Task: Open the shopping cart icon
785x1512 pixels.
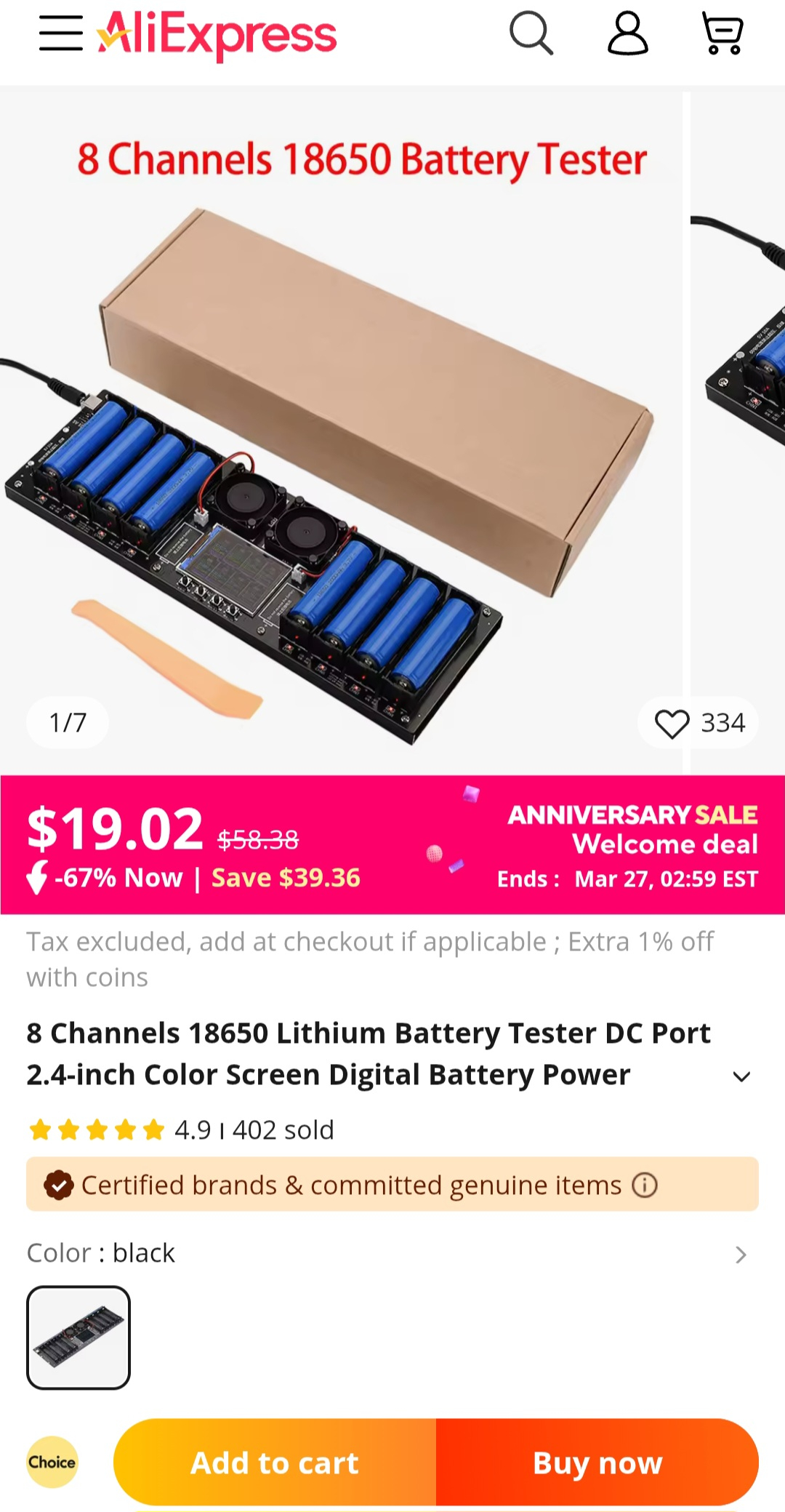Action: coord(722,33)
